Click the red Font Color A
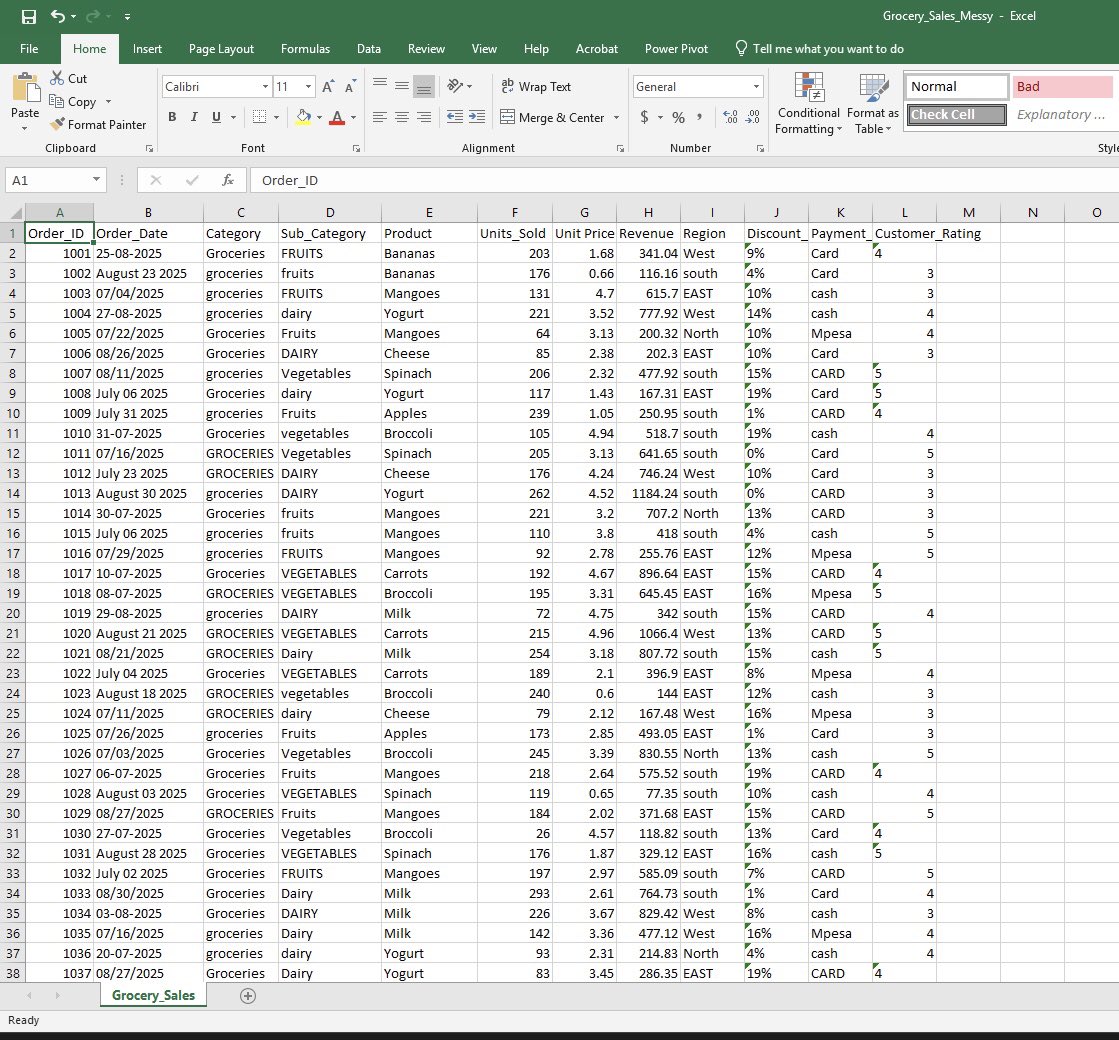The height and width of the screenshot is (1040, 1119). [338, 117]
